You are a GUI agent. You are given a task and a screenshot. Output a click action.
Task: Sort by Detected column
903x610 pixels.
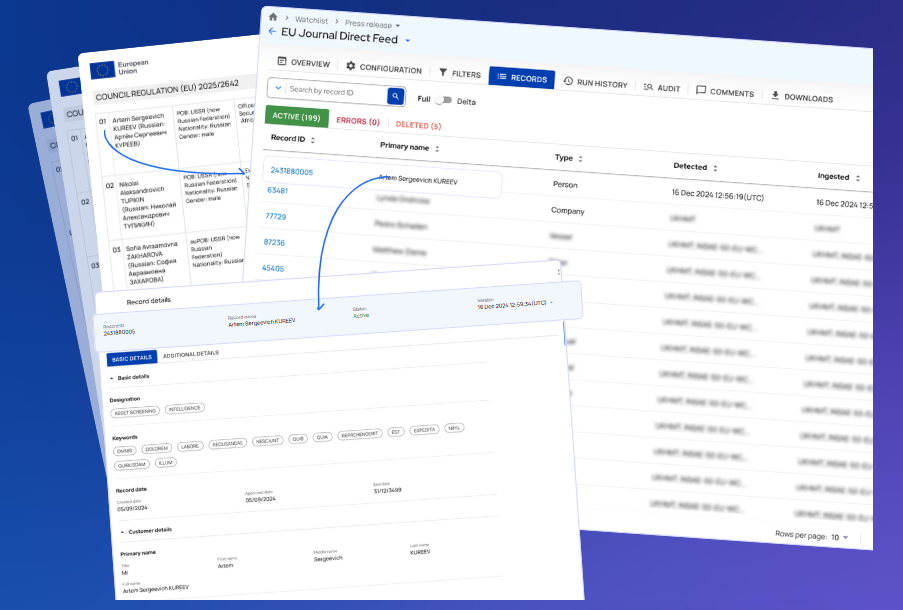click(715, 168)
